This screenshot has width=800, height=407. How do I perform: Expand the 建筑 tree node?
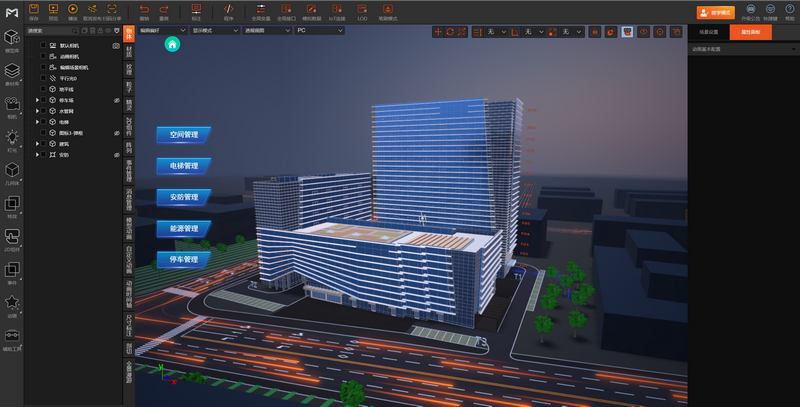37,144
